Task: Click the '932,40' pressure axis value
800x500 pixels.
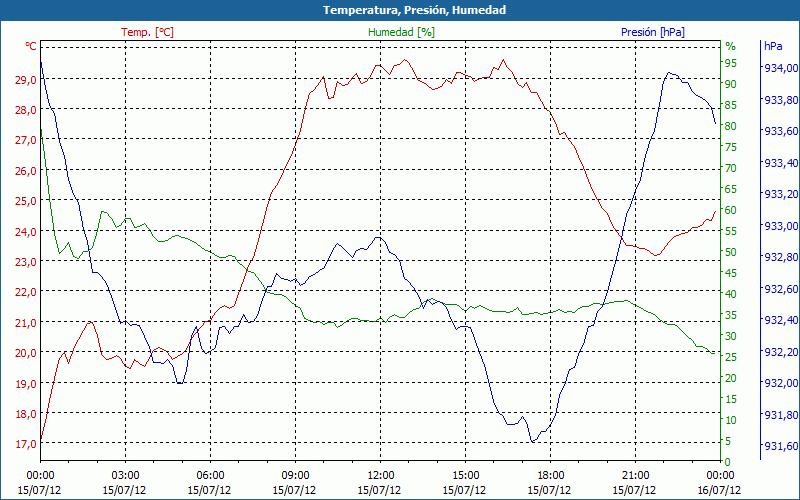Action: click(780, 320)
